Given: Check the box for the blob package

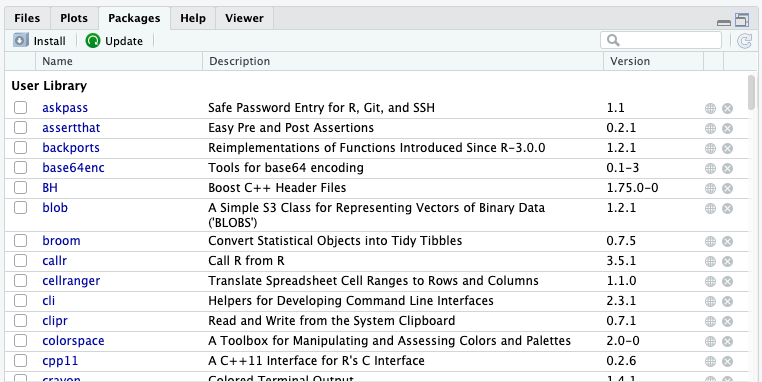Looking at the screenshot, I should pos(20,208).
